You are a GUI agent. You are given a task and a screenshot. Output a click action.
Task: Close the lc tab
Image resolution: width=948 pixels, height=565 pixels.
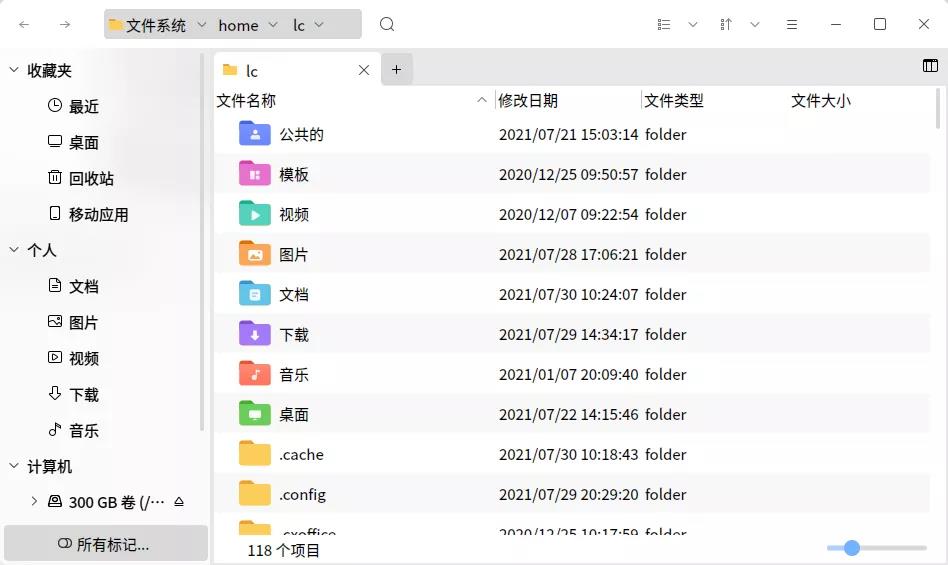(x=364, y=70)
